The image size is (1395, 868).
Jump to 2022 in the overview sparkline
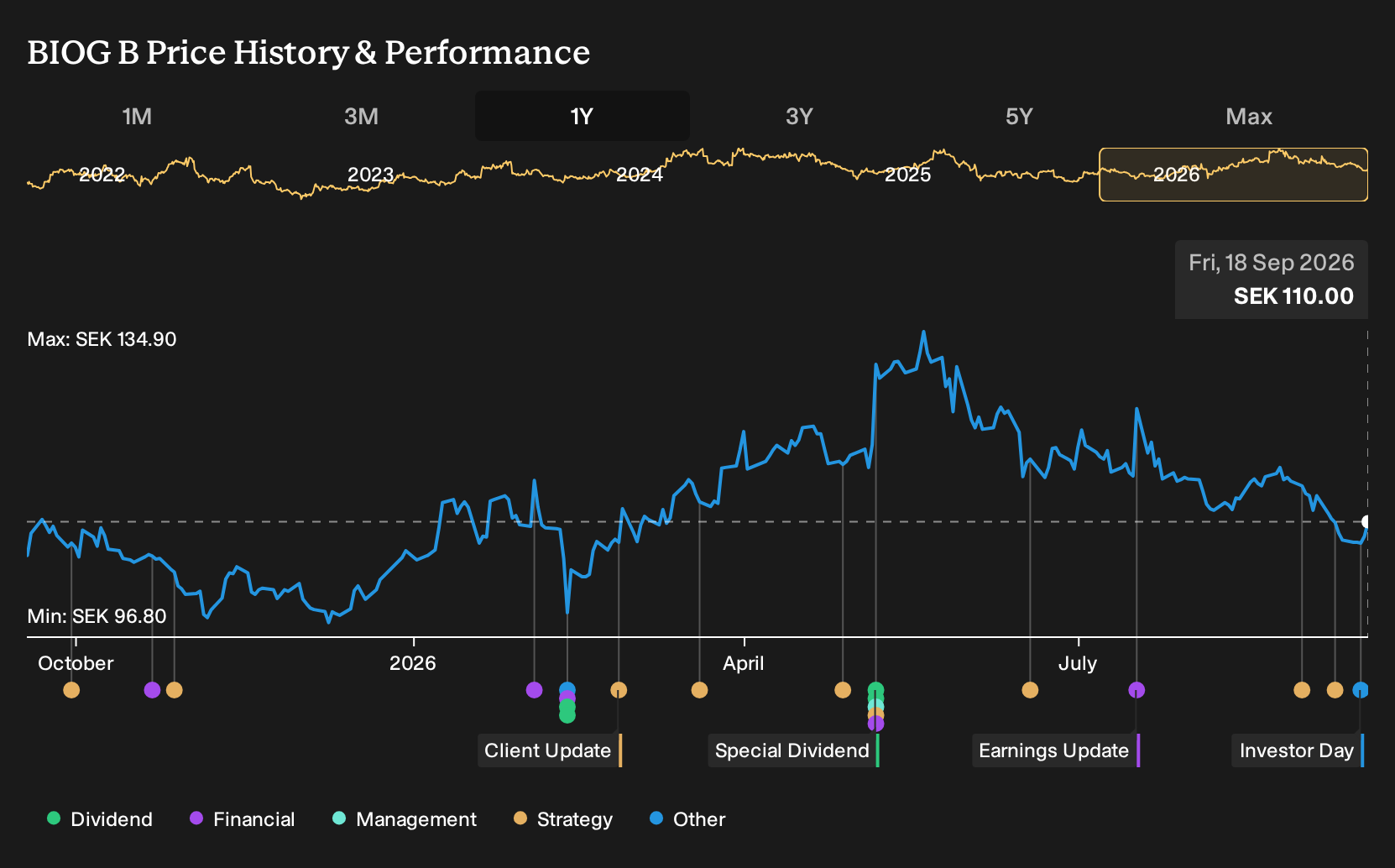pyautogui.click(x=102, y=175)
